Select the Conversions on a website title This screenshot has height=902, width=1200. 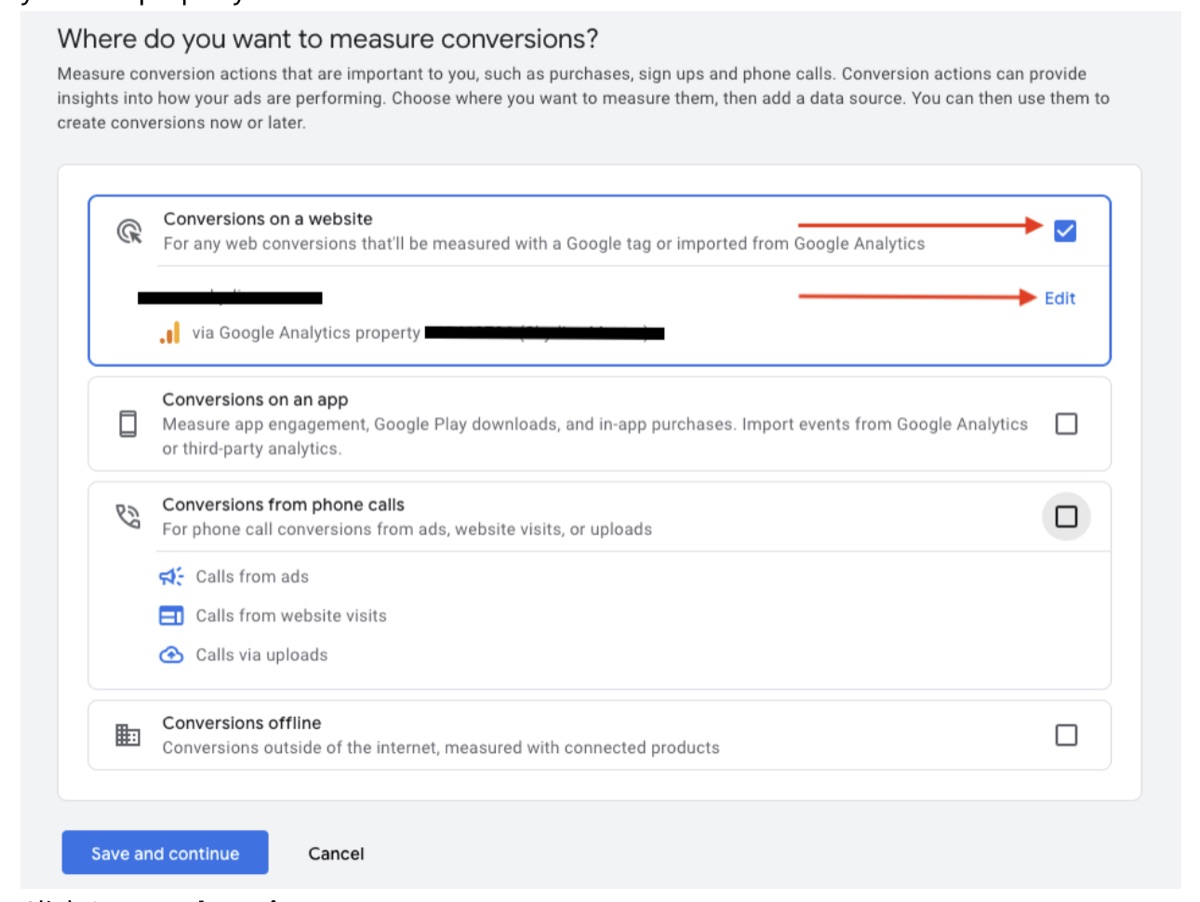pyautogui.click(x=268, y=219)
